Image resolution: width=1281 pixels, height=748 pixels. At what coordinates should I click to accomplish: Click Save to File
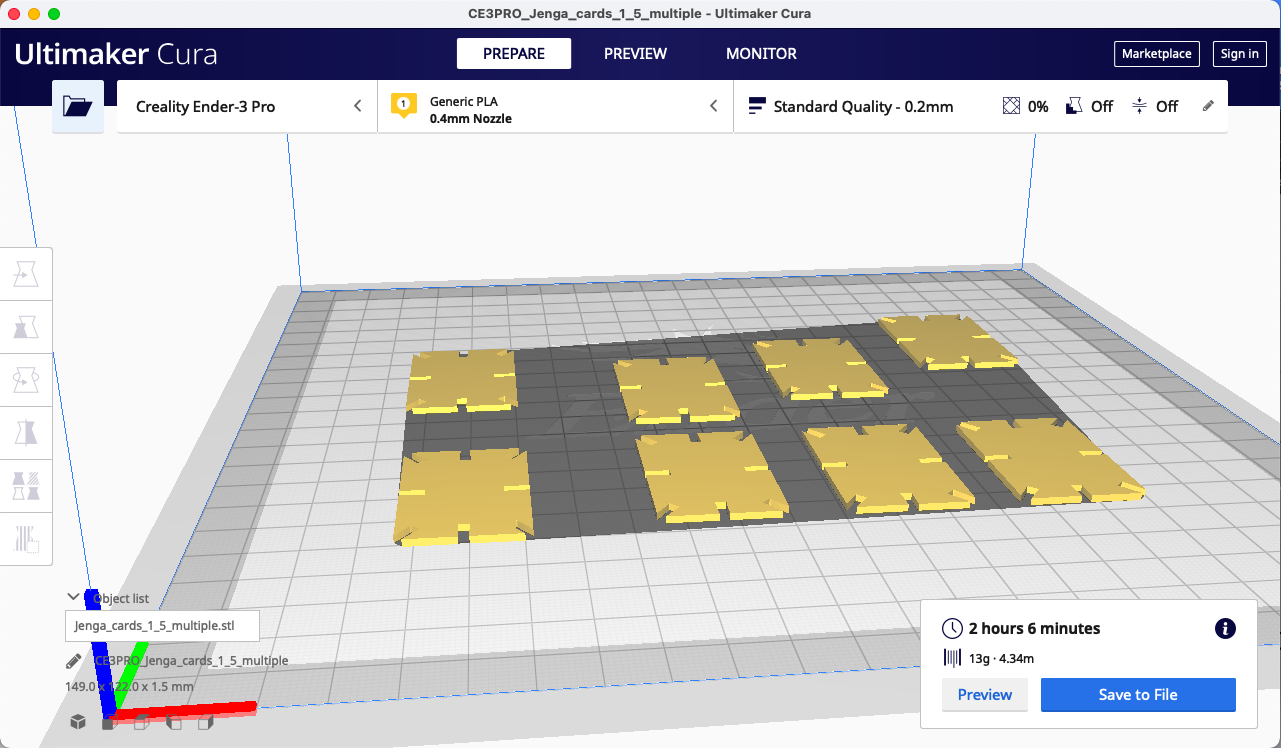pyautogui.click(x=1138, y=695)
